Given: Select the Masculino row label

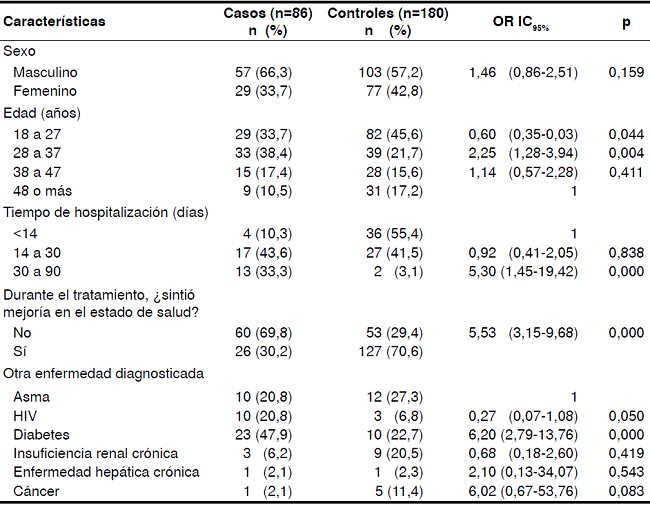Looking at the screenshot, I should (45, 72).
